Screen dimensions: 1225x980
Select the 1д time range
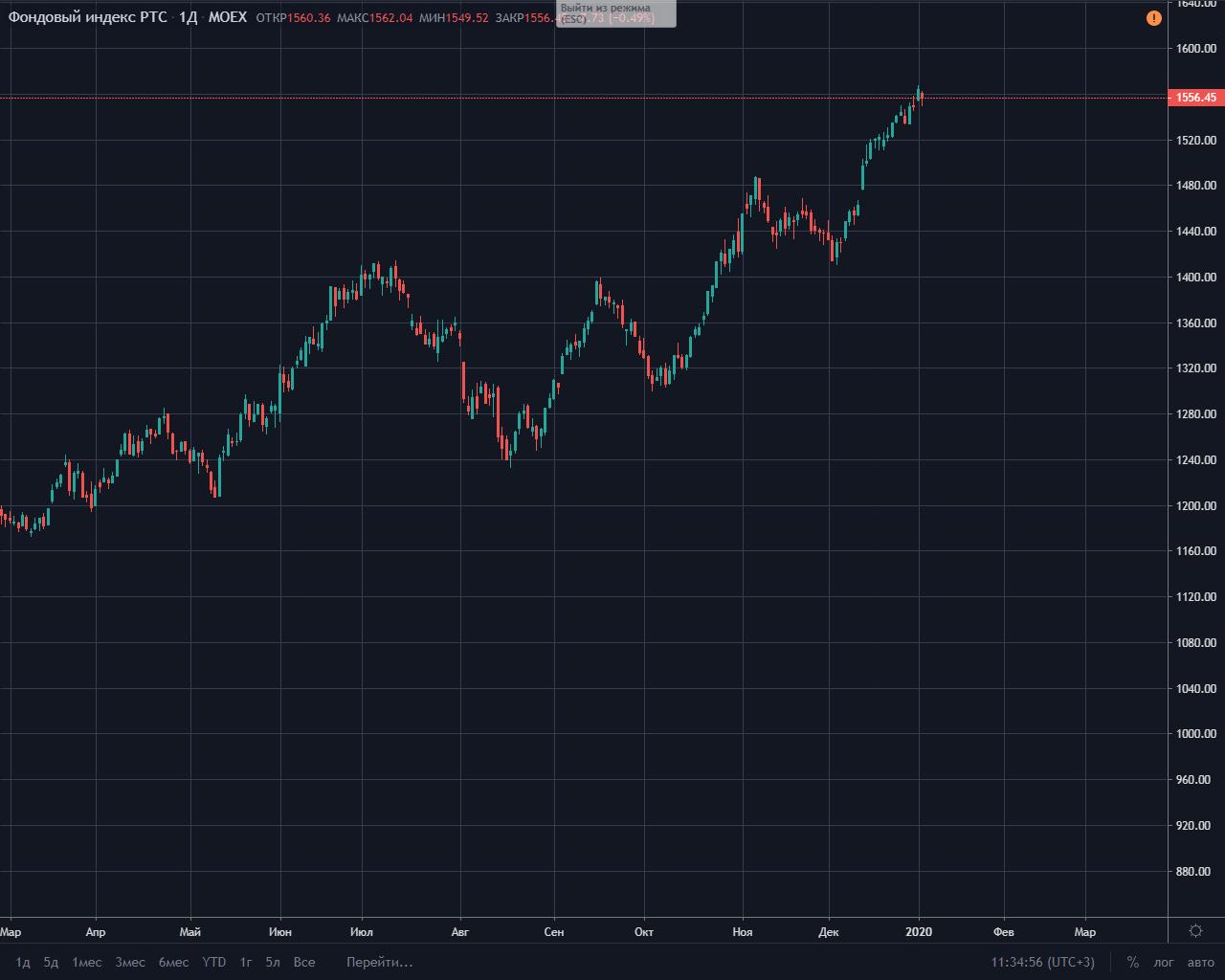pos(23,962)
